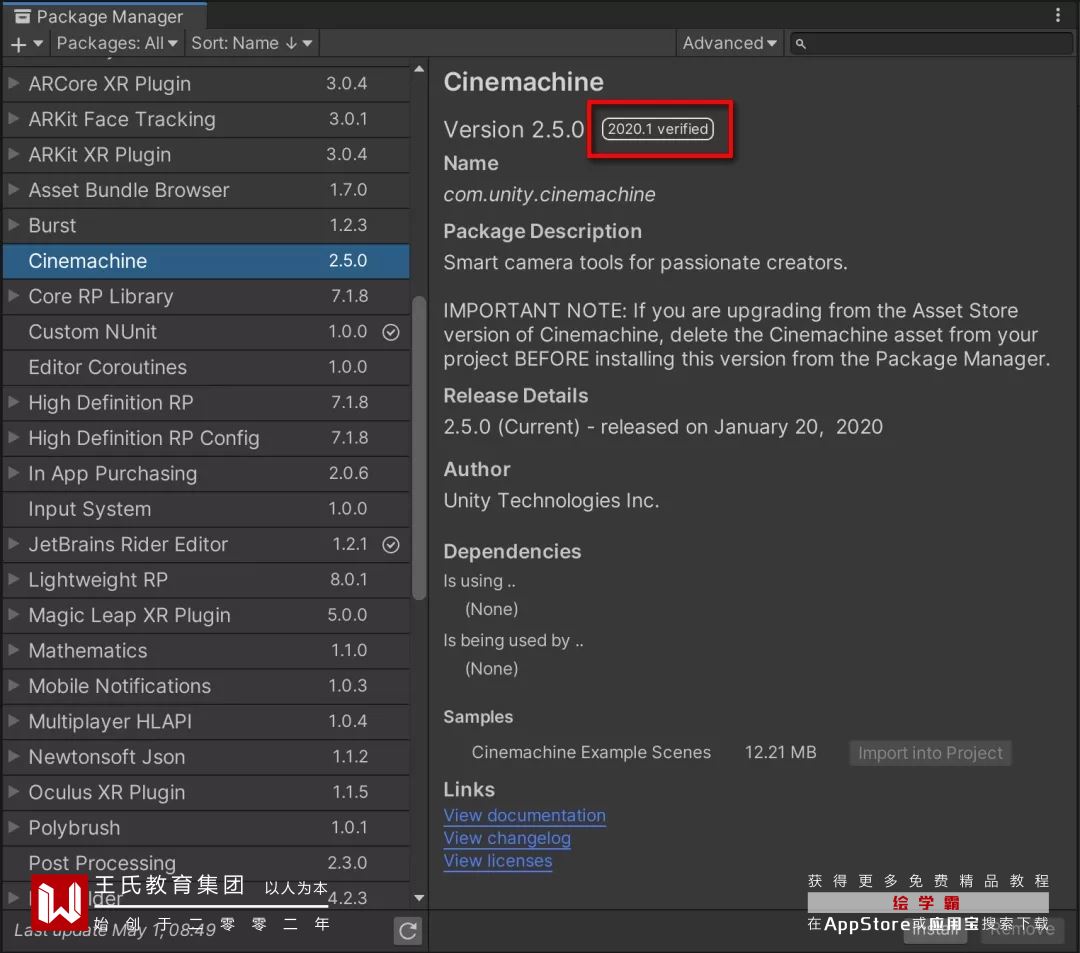This screenshot has height=953, width=1080.
Task: Click the scroll up arrow of package list
Action: [419, 70]
